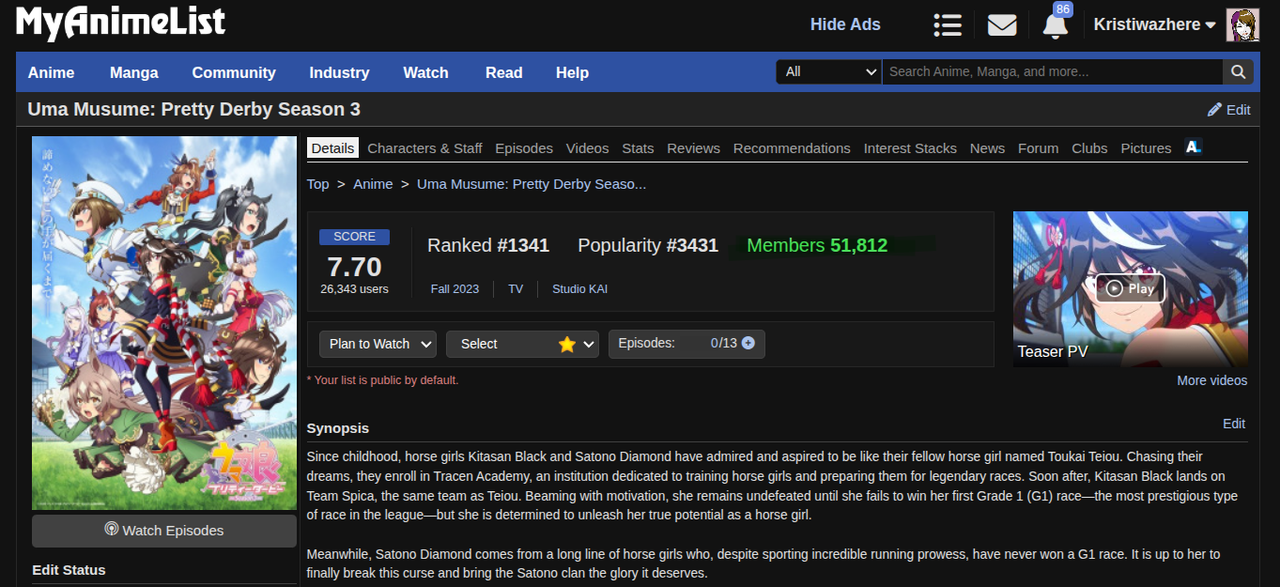
Task: Switch to the Stats tab
Action: tap(638, 148)
